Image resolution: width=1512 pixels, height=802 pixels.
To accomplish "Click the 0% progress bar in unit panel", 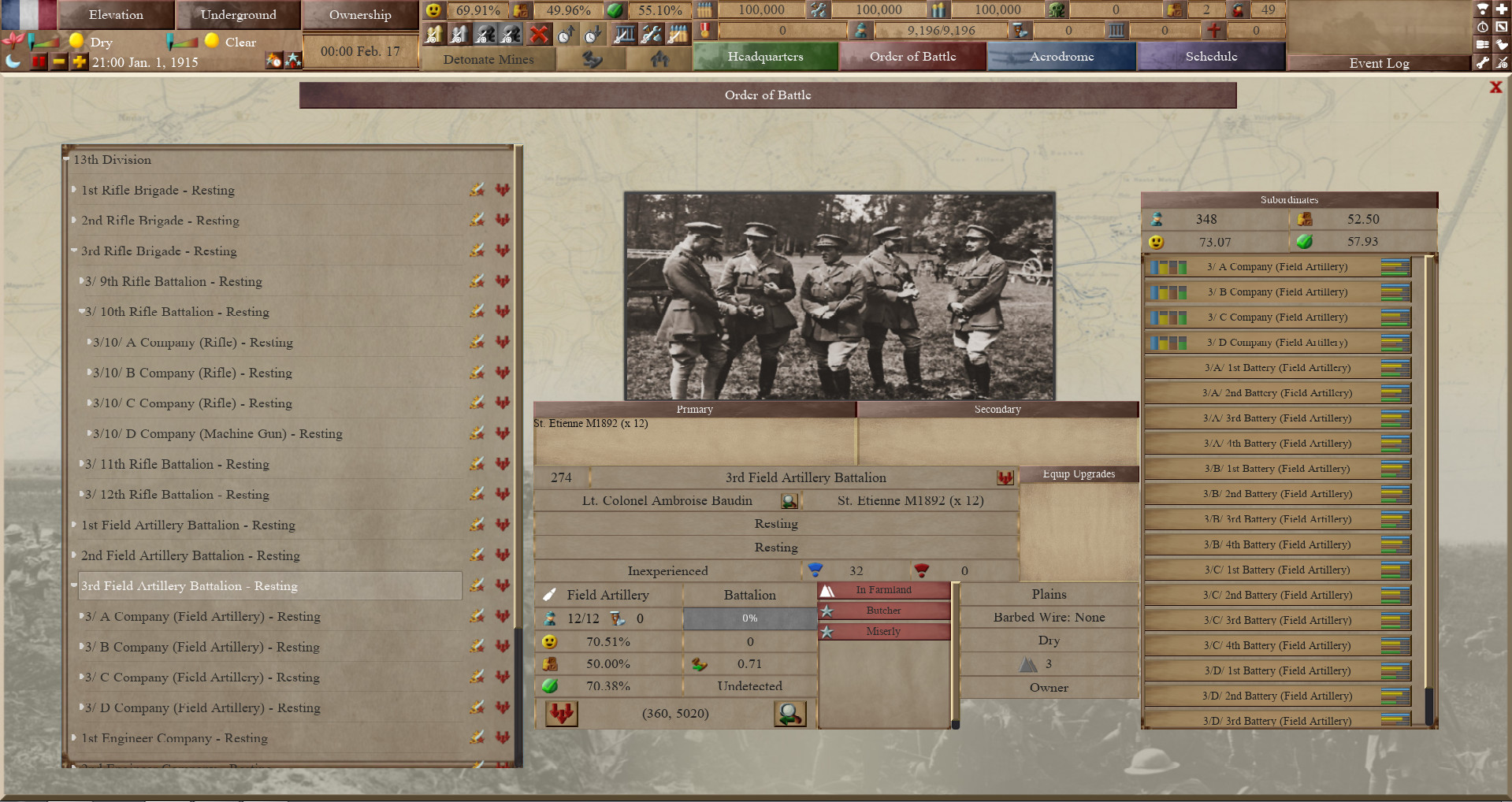I will coord(749,618).
